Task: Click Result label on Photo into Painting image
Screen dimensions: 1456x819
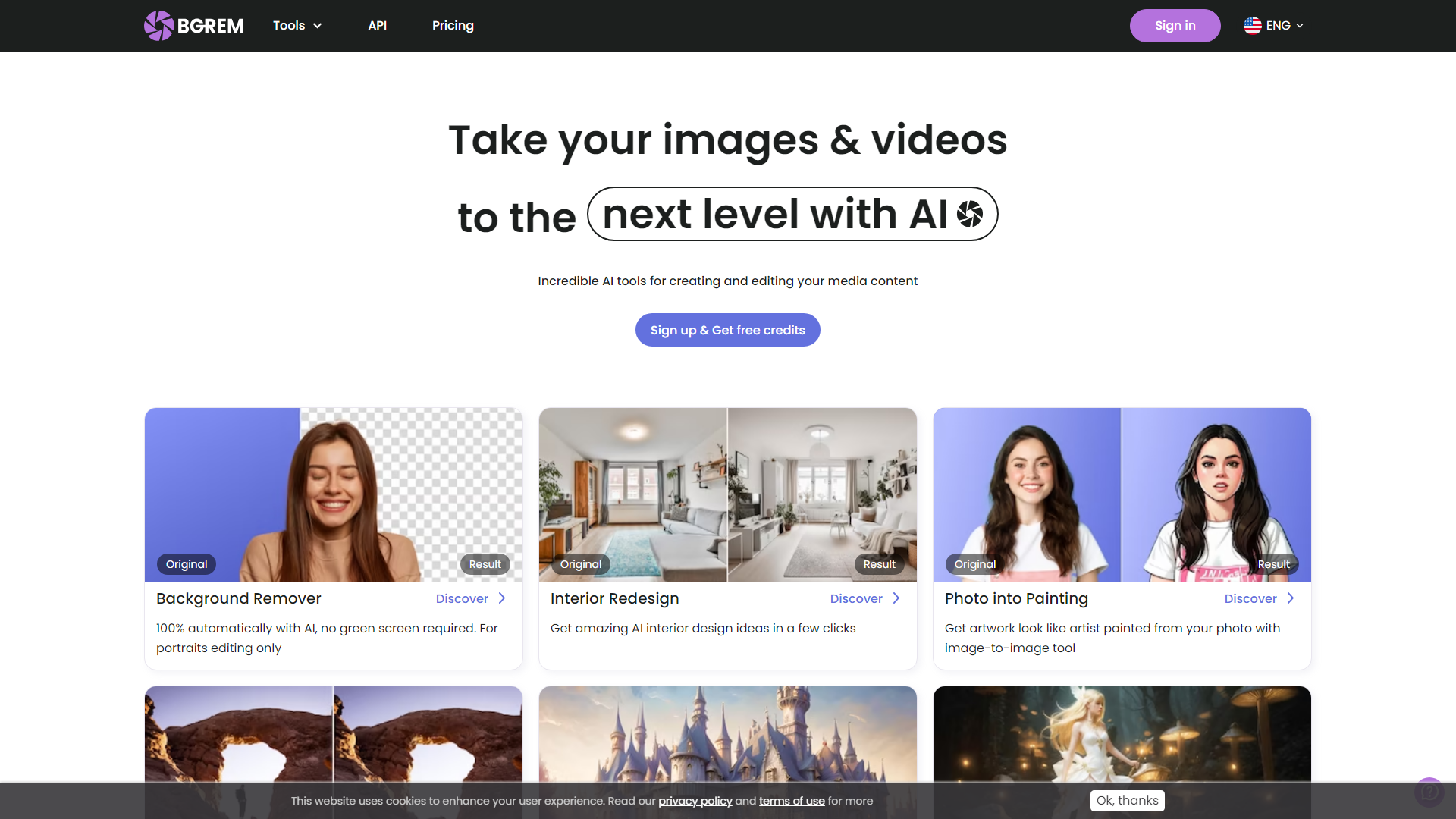Action: (1274, 564)
